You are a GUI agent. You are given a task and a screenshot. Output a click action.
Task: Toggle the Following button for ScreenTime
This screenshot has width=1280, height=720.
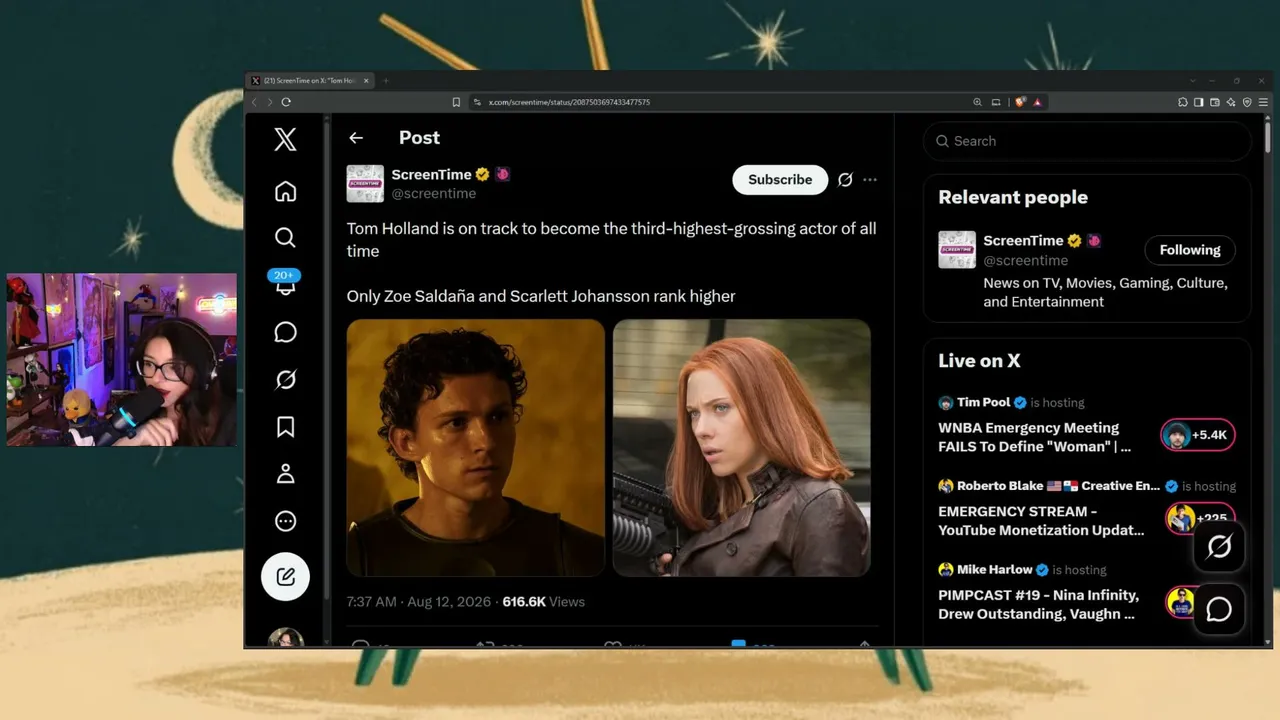(x=1190, y=250)
